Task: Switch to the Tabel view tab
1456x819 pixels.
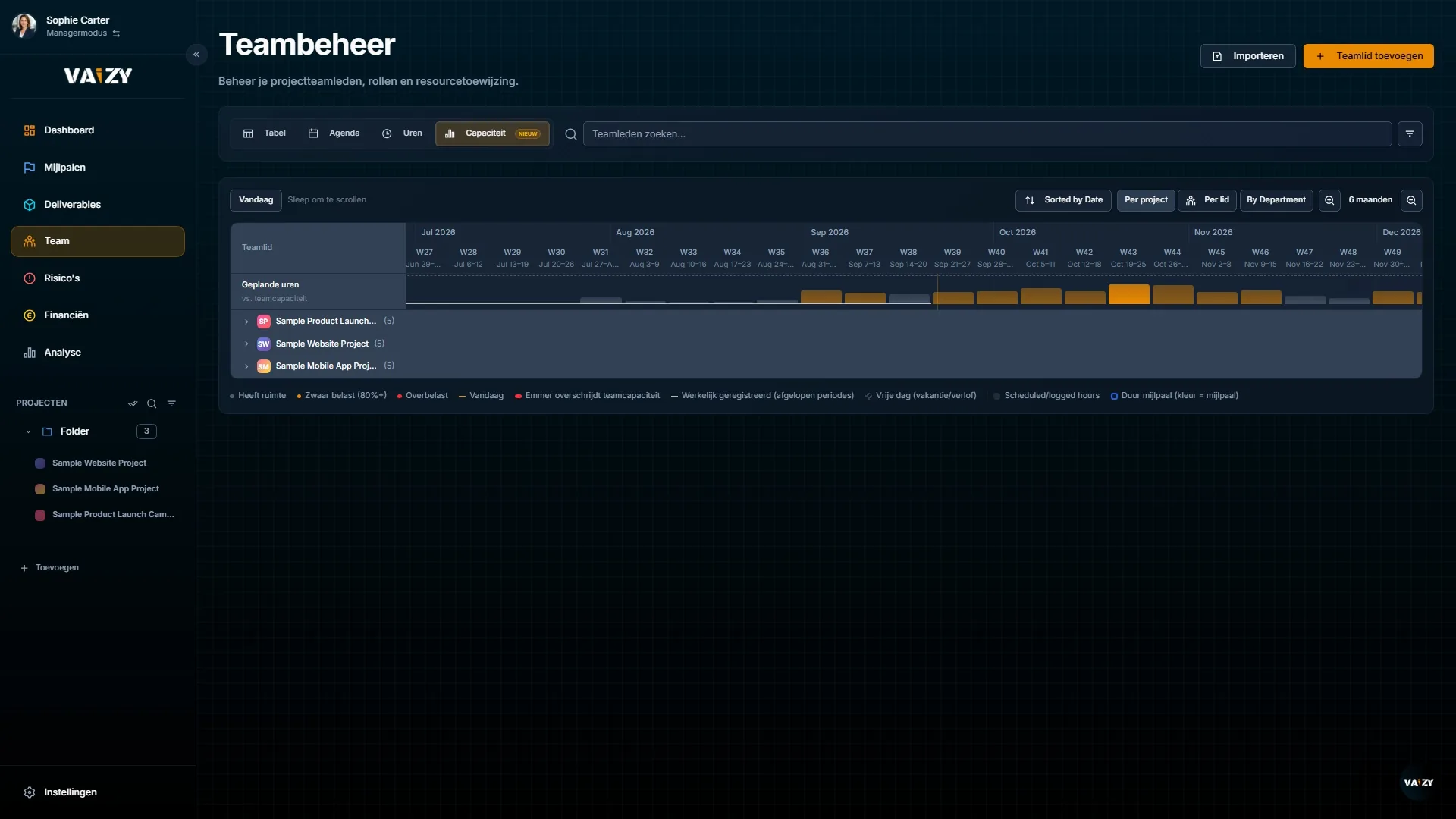Action: pos(264,133)
